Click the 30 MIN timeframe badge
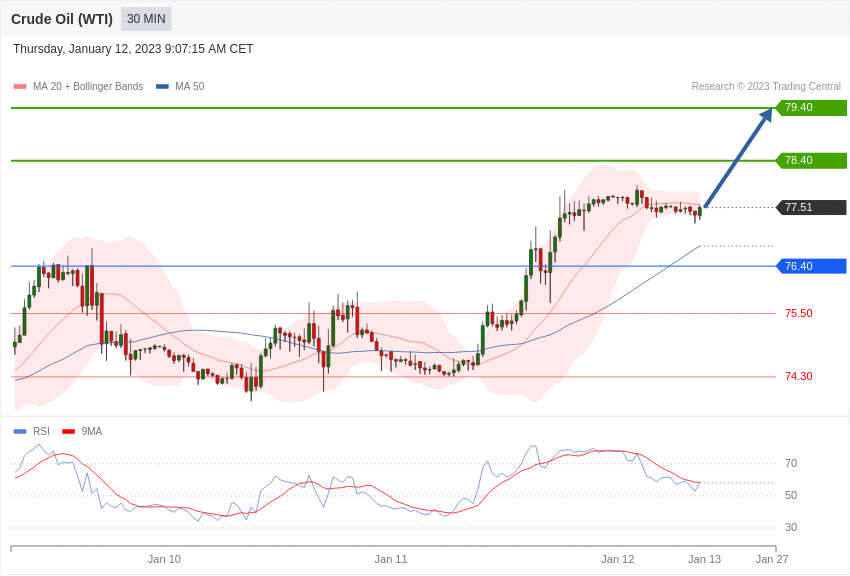The width and height of the screenshot is (850, 576). point(146,19)
